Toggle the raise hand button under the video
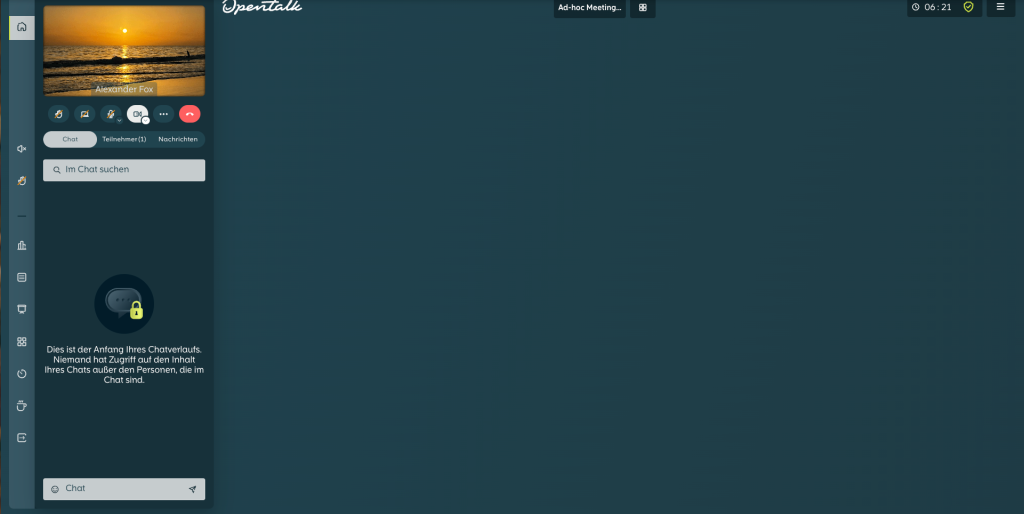 pos(58,114)
